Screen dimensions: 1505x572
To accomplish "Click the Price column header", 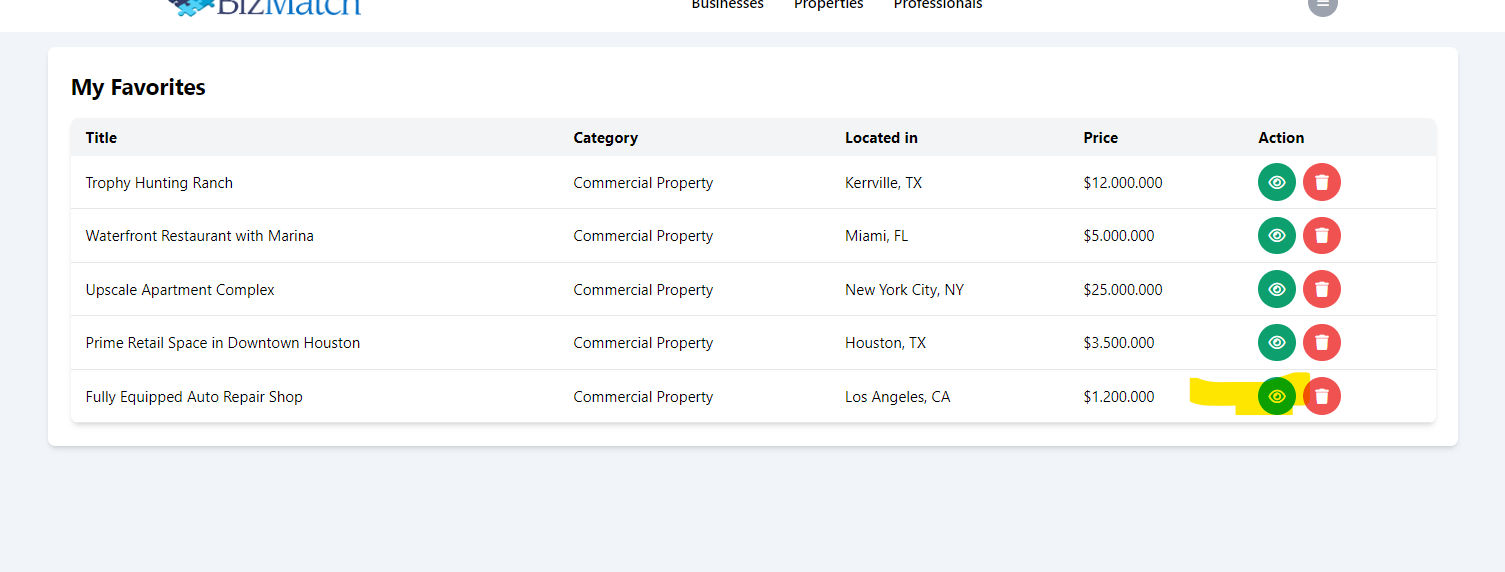I will click(1100, 138).
